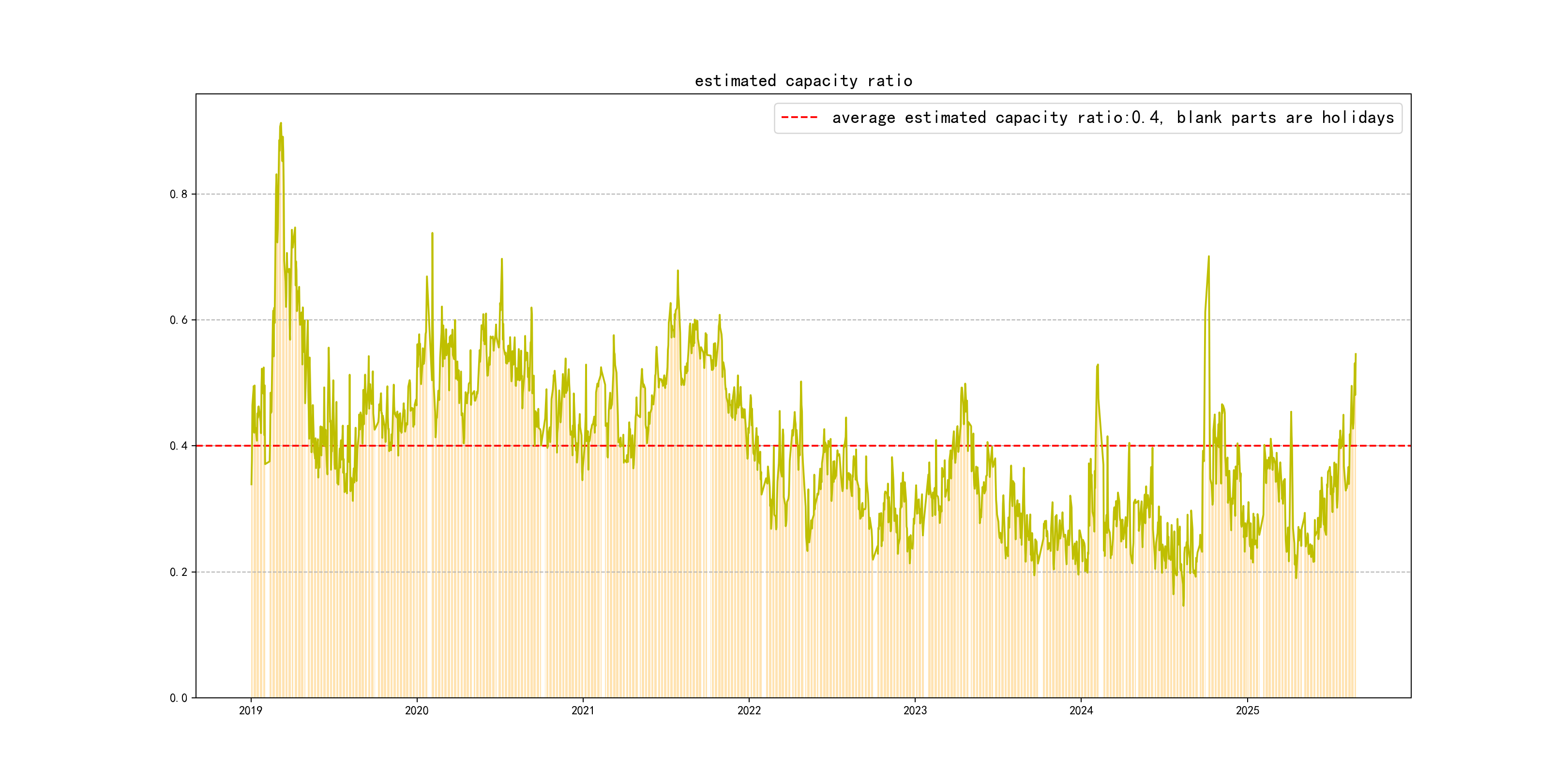Viewport: 1568px width, 784px height.
Task: Click the mid-2021 peak of the line
Action: (678, 271)
